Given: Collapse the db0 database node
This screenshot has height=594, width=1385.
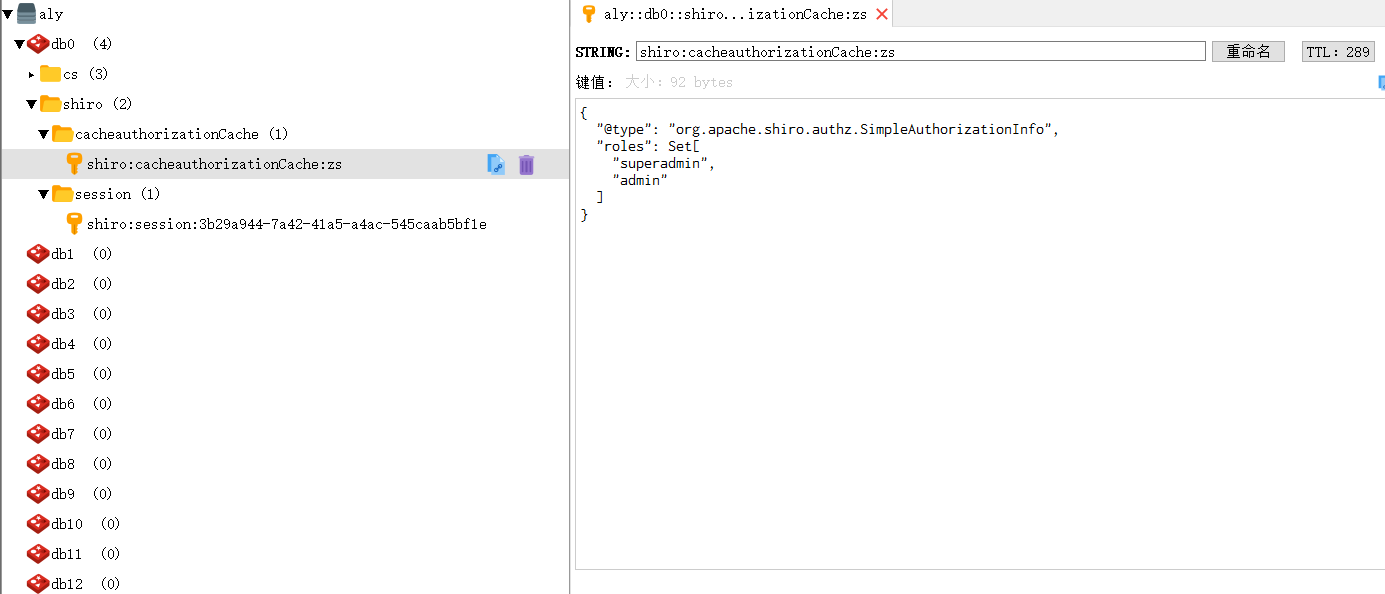Looking at the screenshot, I should [19, 43].
